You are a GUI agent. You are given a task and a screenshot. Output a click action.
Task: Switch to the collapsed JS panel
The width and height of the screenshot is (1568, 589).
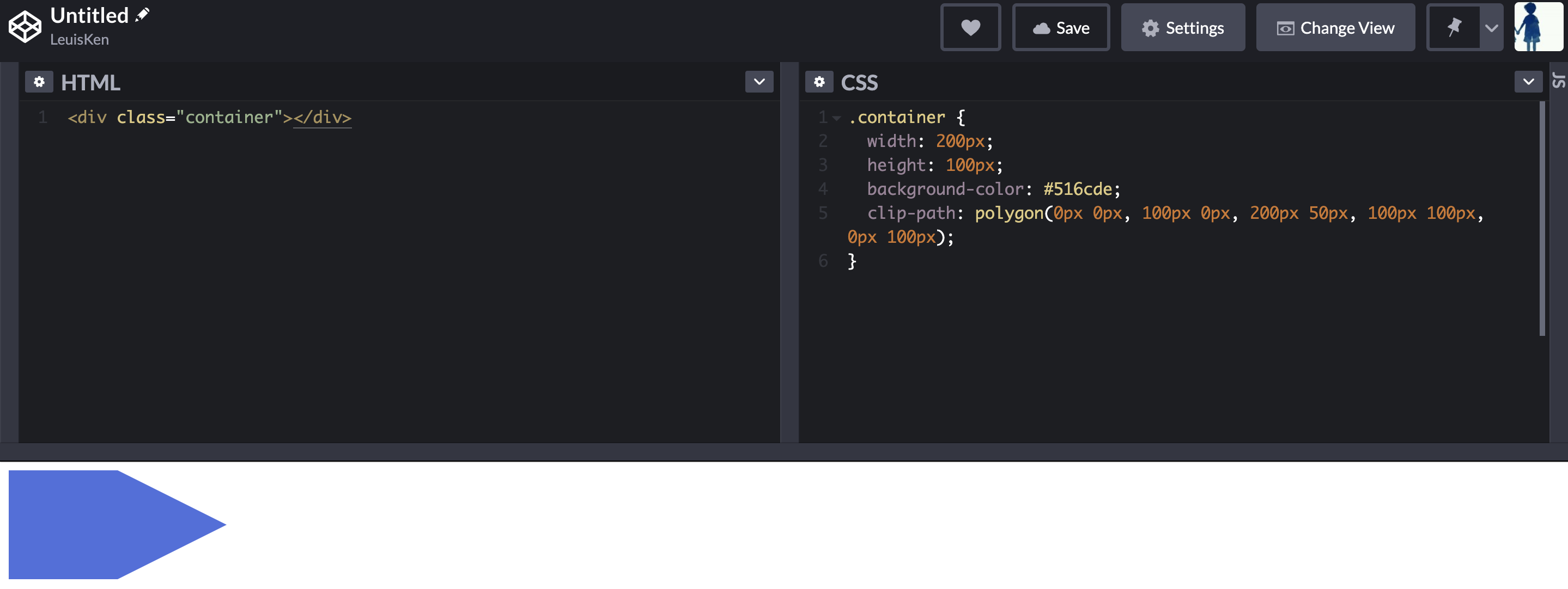tap(1558, 79)
